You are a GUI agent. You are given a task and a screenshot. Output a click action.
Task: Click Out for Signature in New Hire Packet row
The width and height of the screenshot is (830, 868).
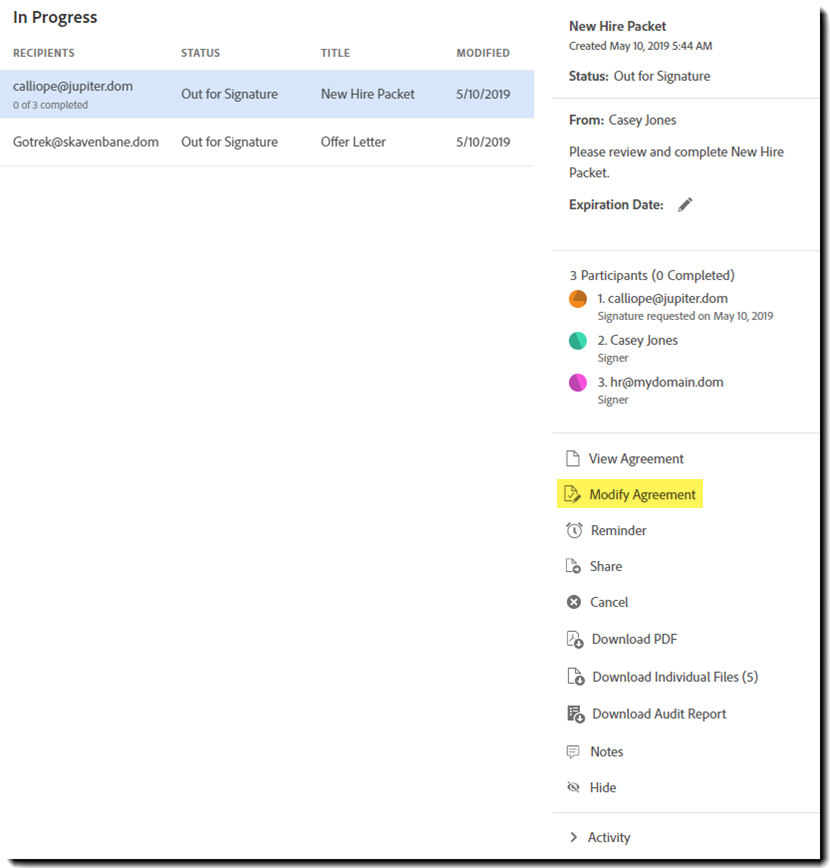[x=229, y=94]
